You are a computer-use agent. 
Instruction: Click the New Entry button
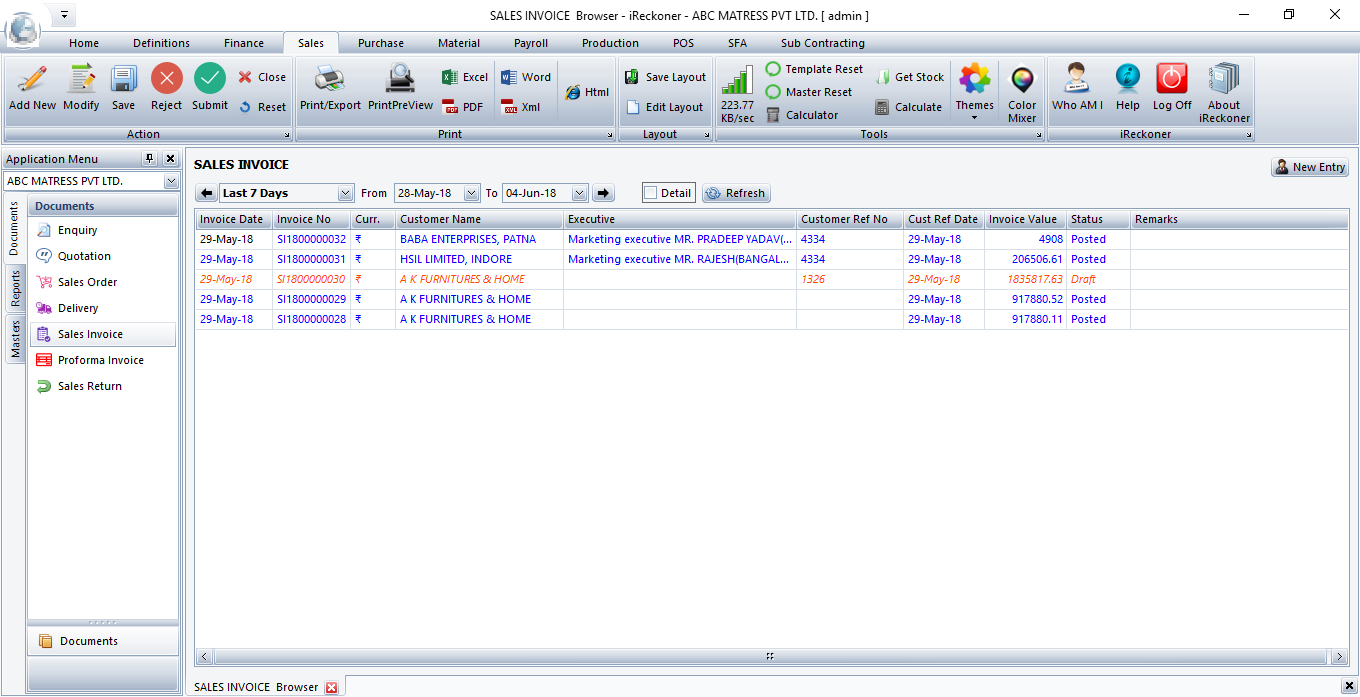pyautogui.click(x=1310, y=167)
